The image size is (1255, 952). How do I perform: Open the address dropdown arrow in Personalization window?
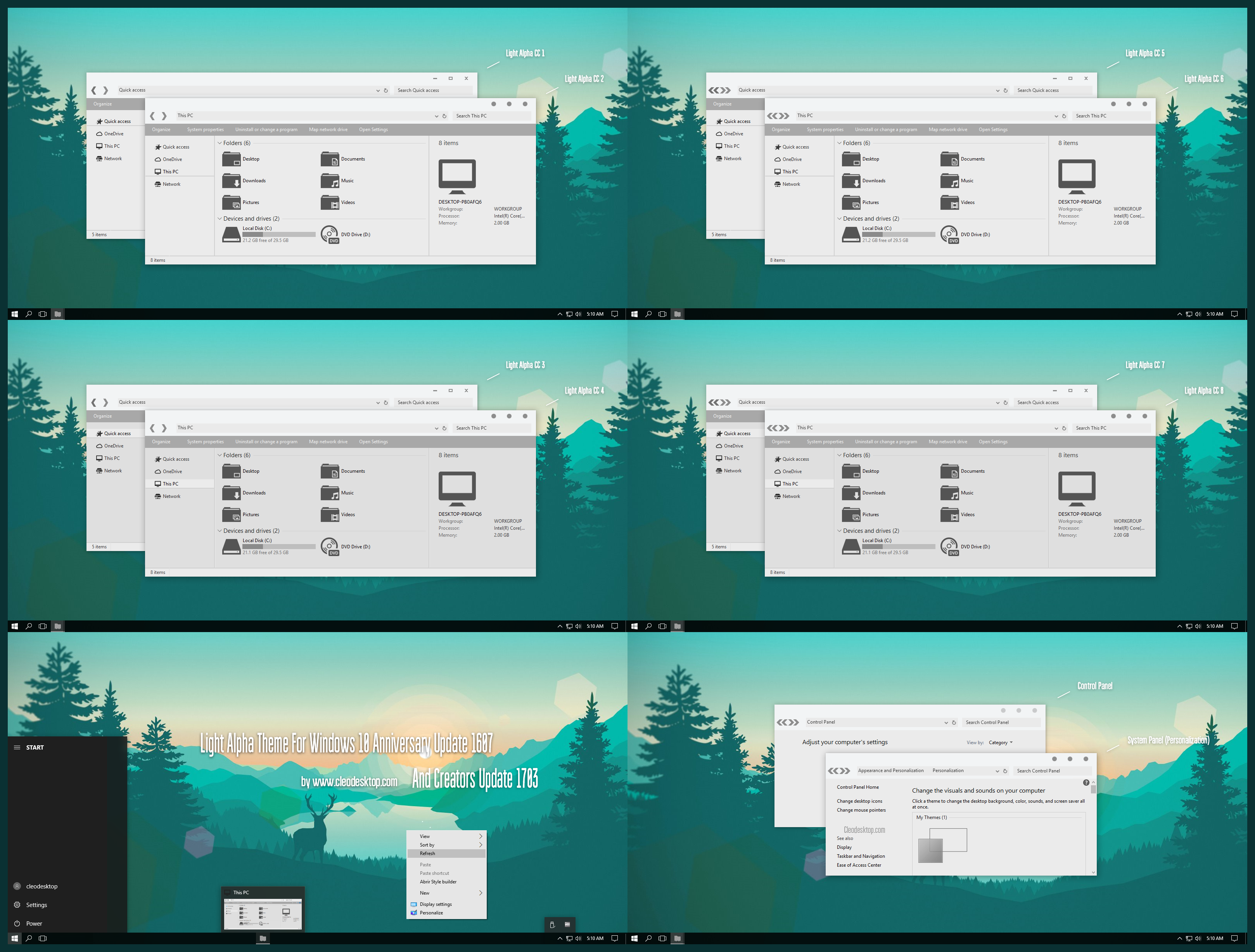pyautogui.click(x=997, y=771)
